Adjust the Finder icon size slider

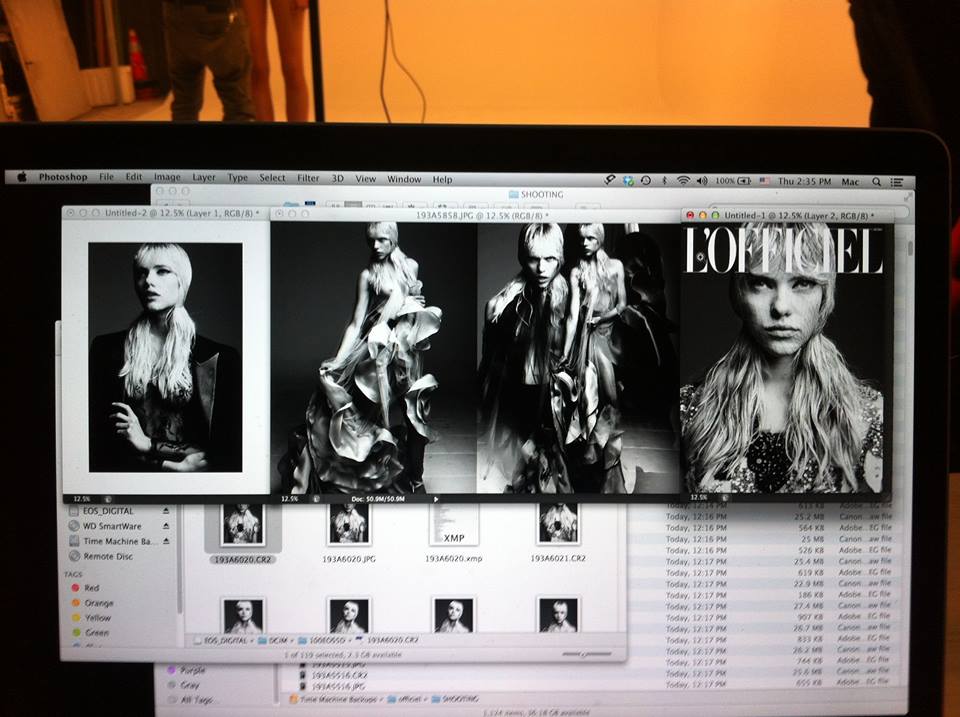(x=587, y=655)
